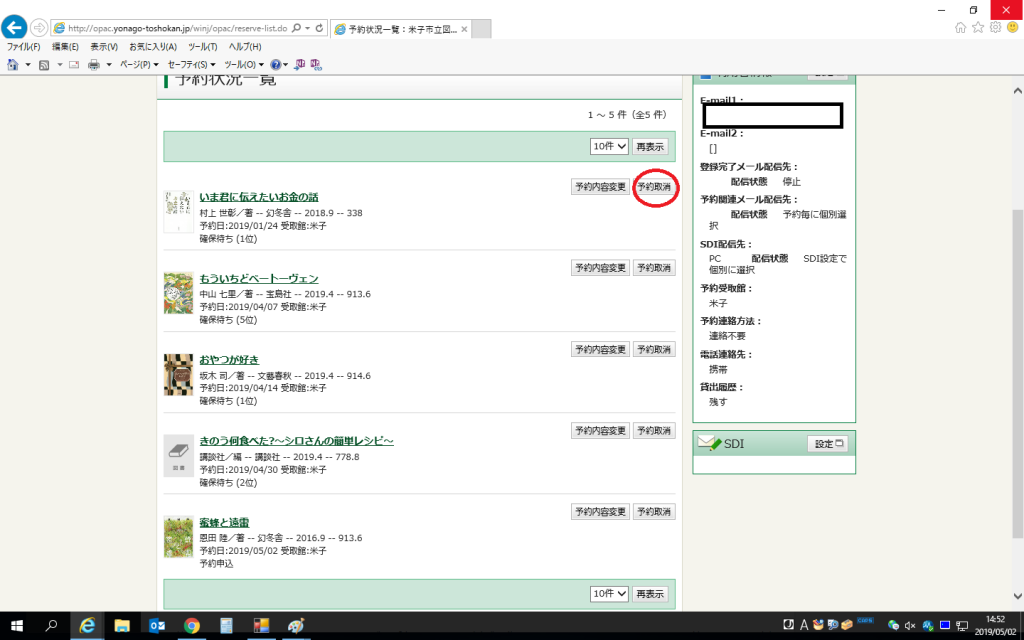The height and width of the screenshot is (640, 1024).
Task: Open Google Chrome from the taskbar
Action: click(191, 626)
